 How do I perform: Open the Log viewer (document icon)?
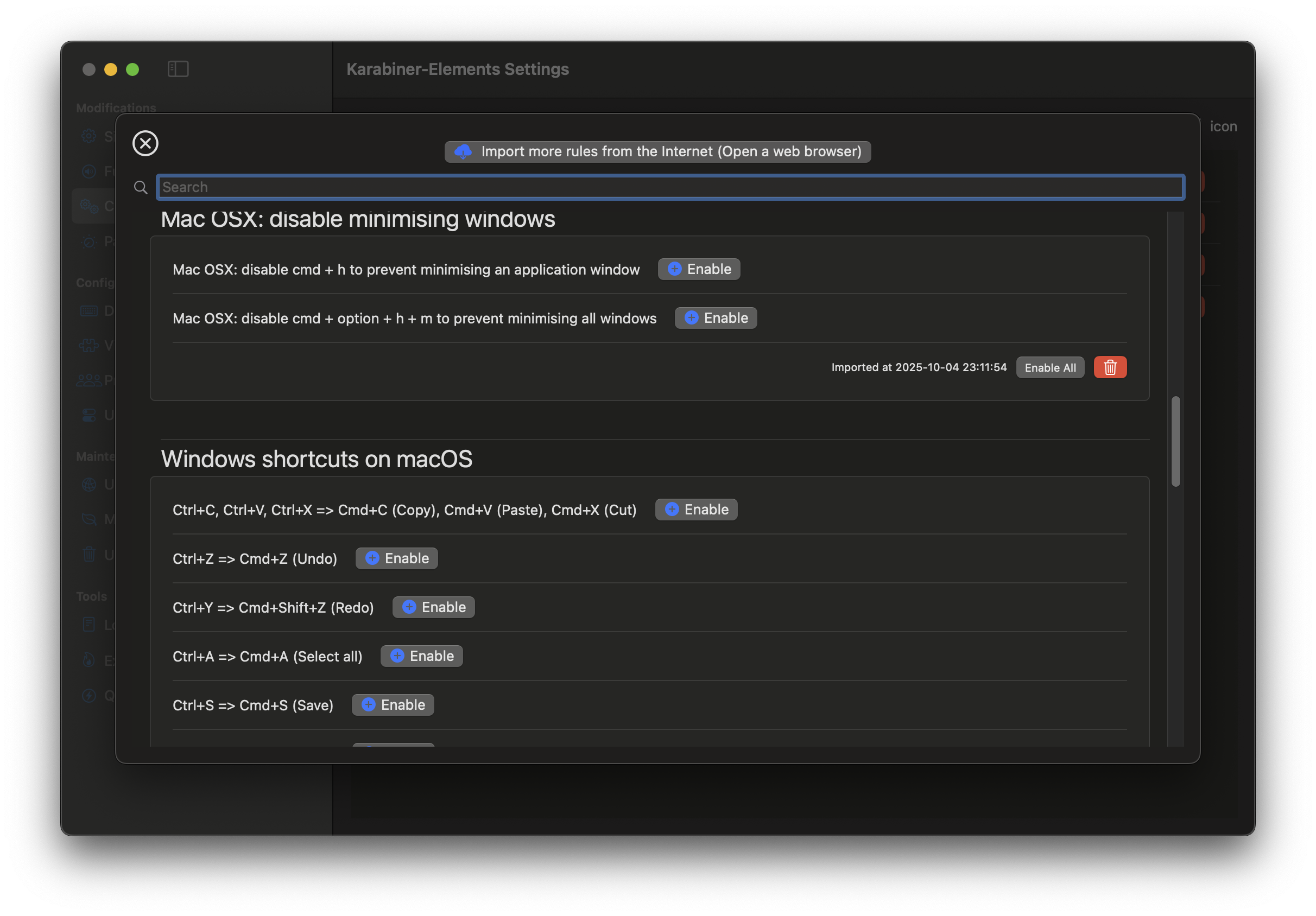tap(89, 625)
